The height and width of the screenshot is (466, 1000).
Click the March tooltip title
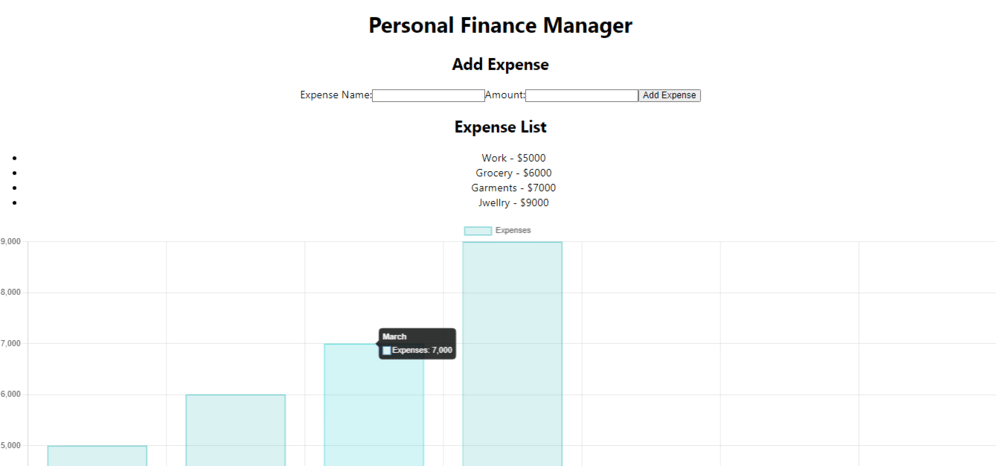(x=395, y=337)
